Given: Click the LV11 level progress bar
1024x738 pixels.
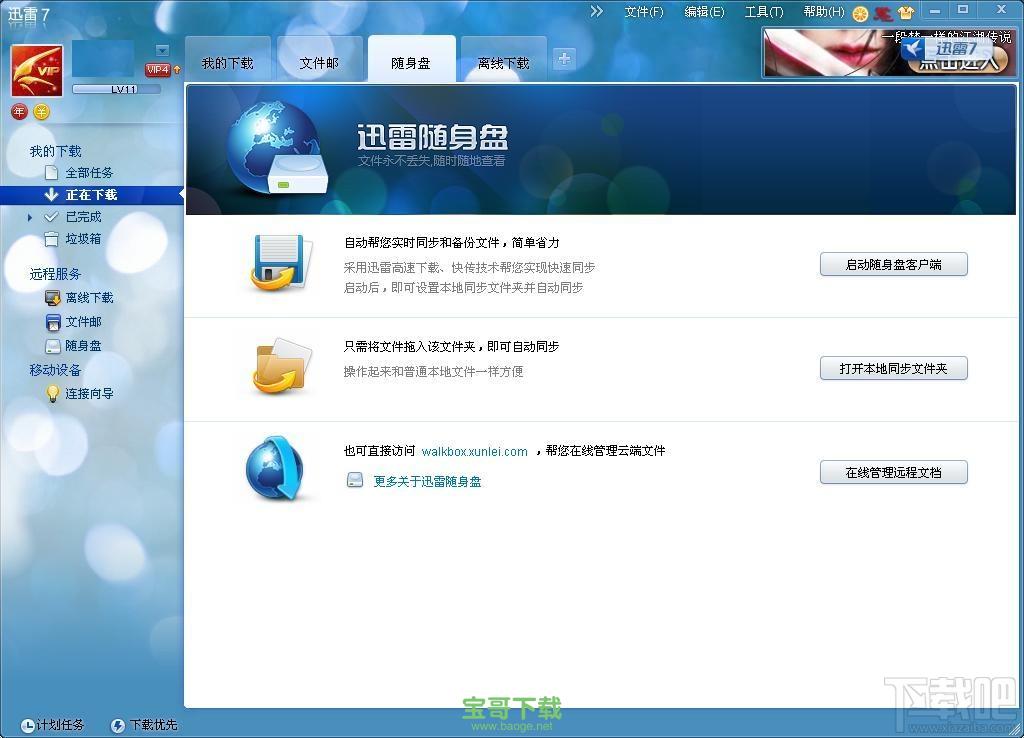Looking at the screenshot, I should [x=117, y=90].
